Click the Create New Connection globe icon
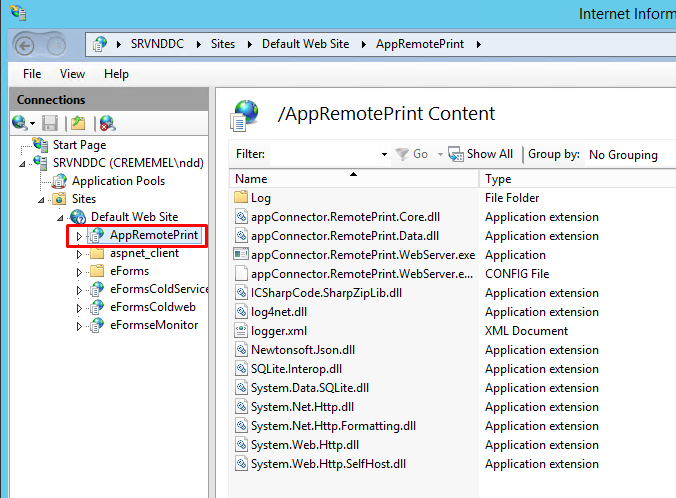 [x=20, y=123]
